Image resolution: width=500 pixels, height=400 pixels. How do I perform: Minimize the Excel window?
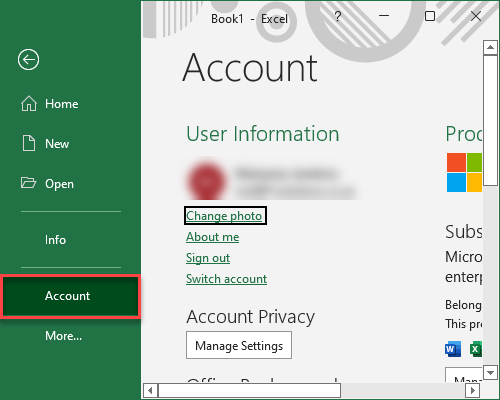pos(384,16)
